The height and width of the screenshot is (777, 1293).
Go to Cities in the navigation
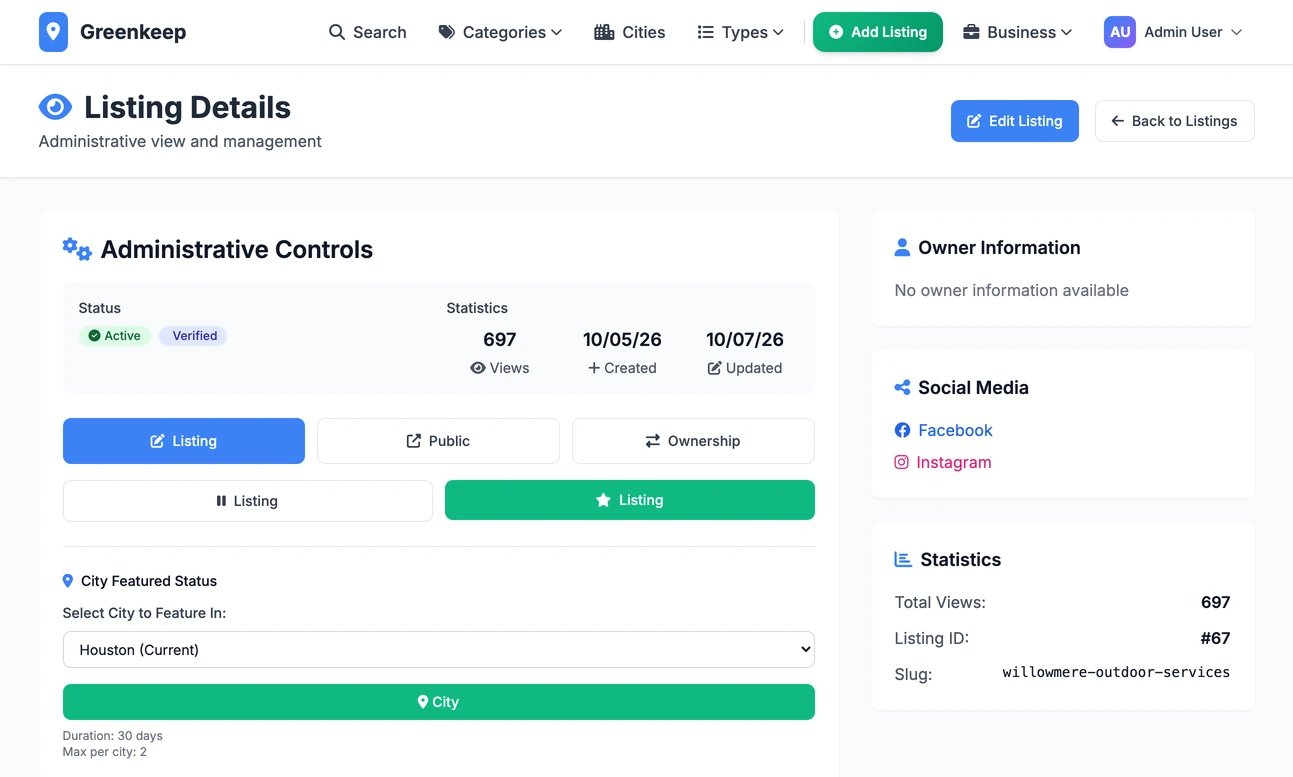[x=630, y=32]
